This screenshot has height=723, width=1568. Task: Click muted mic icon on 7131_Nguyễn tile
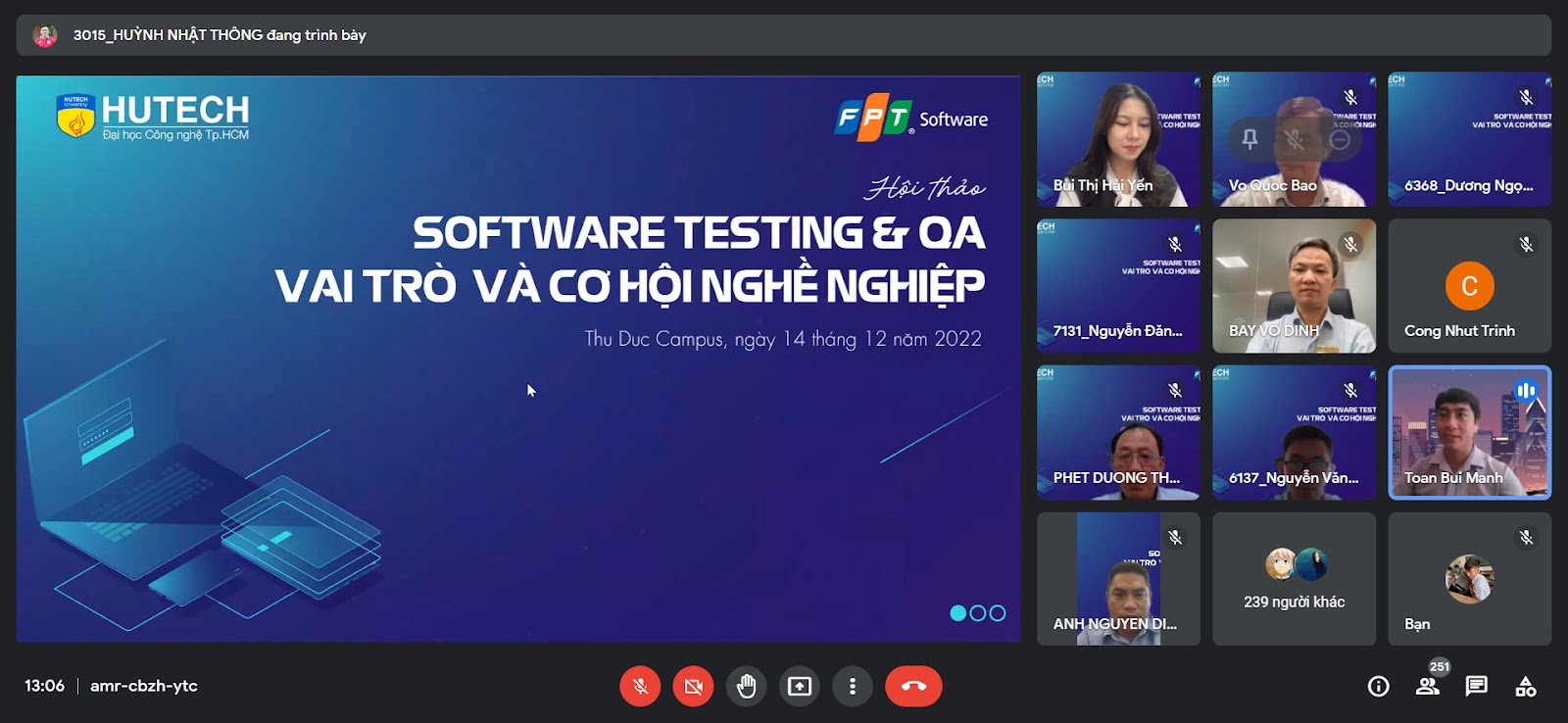(1175, 244)
